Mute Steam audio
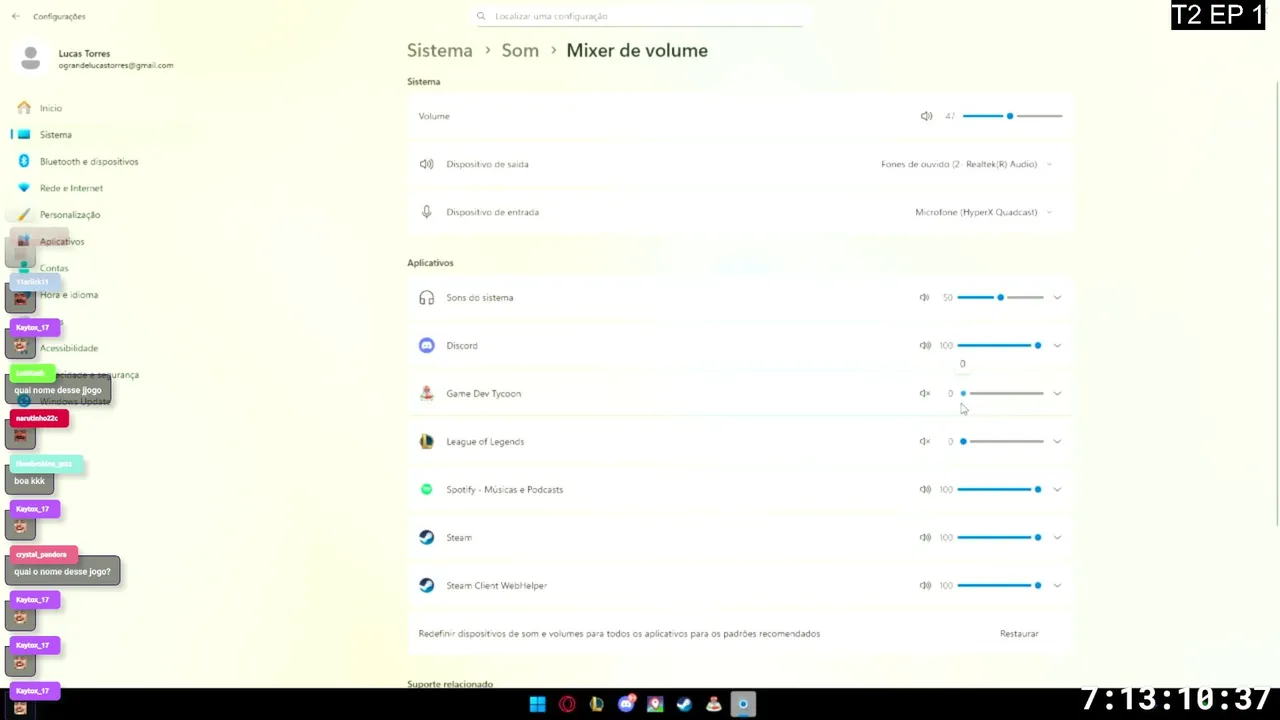Image resolution: width=1280 pixels, height=720 pixels. point(925,537)
